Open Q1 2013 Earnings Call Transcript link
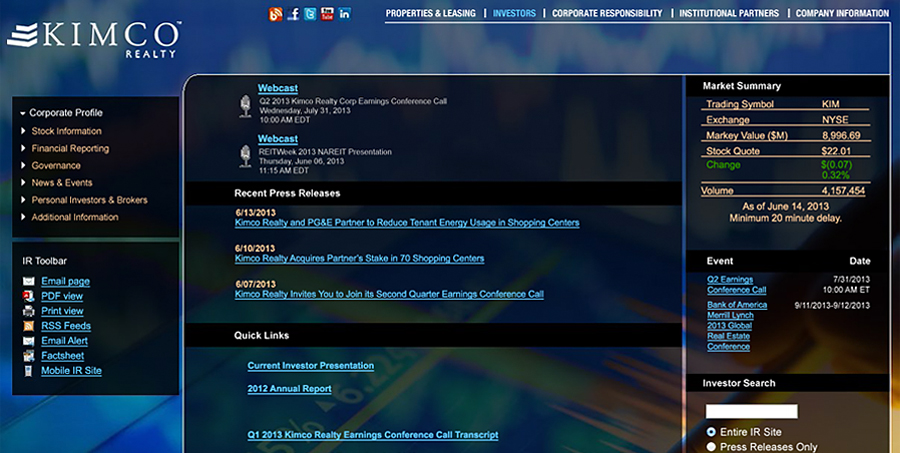The image size is (900, 453). [x=373, y=435]
